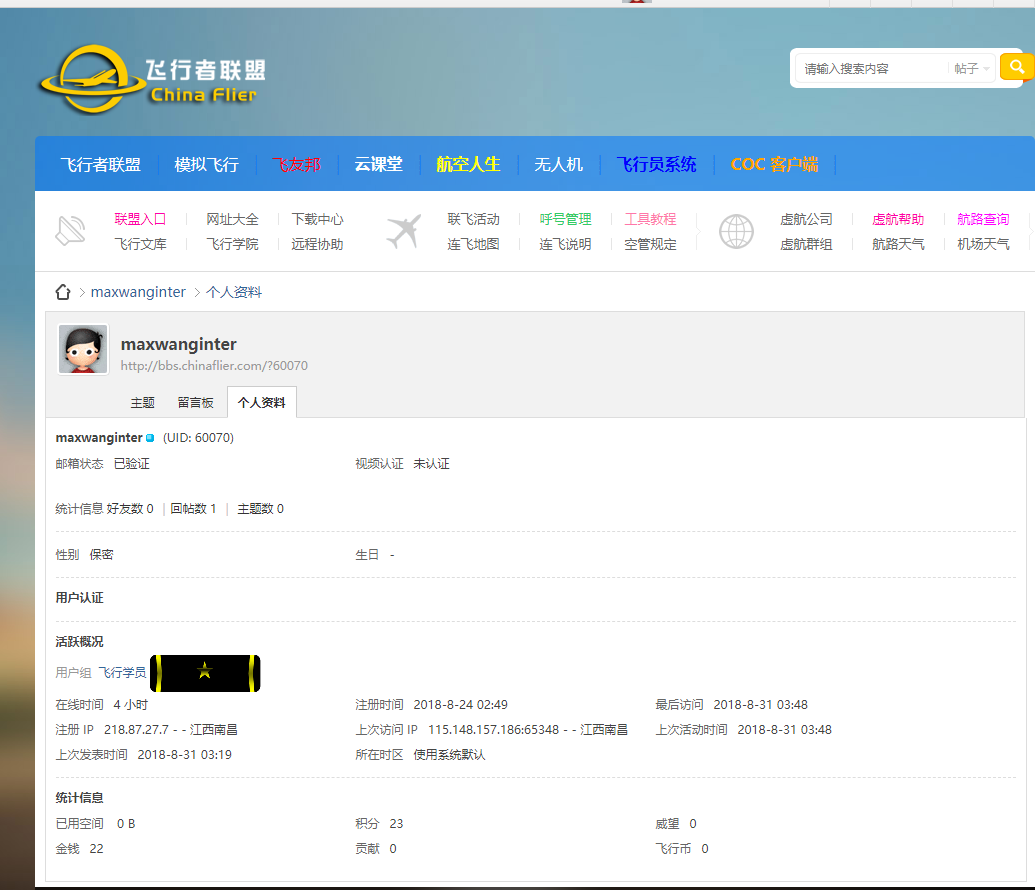The height and width of the screenshot is (890, 1035).
Task: Click the 连飞地图 link
Action: coord(473,244)
